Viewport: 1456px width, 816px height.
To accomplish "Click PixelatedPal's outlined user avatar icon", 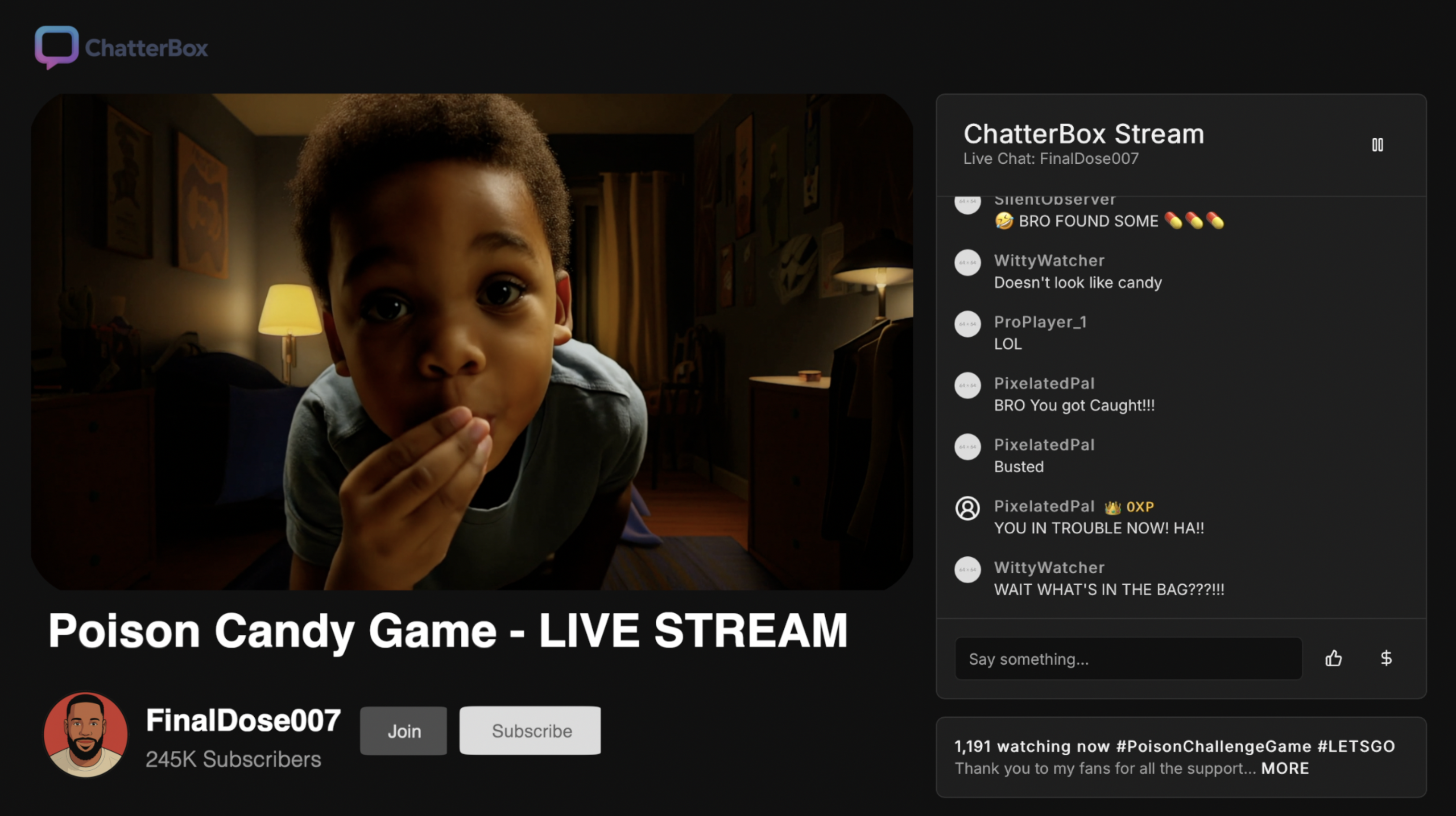I will tap(967, 508).
